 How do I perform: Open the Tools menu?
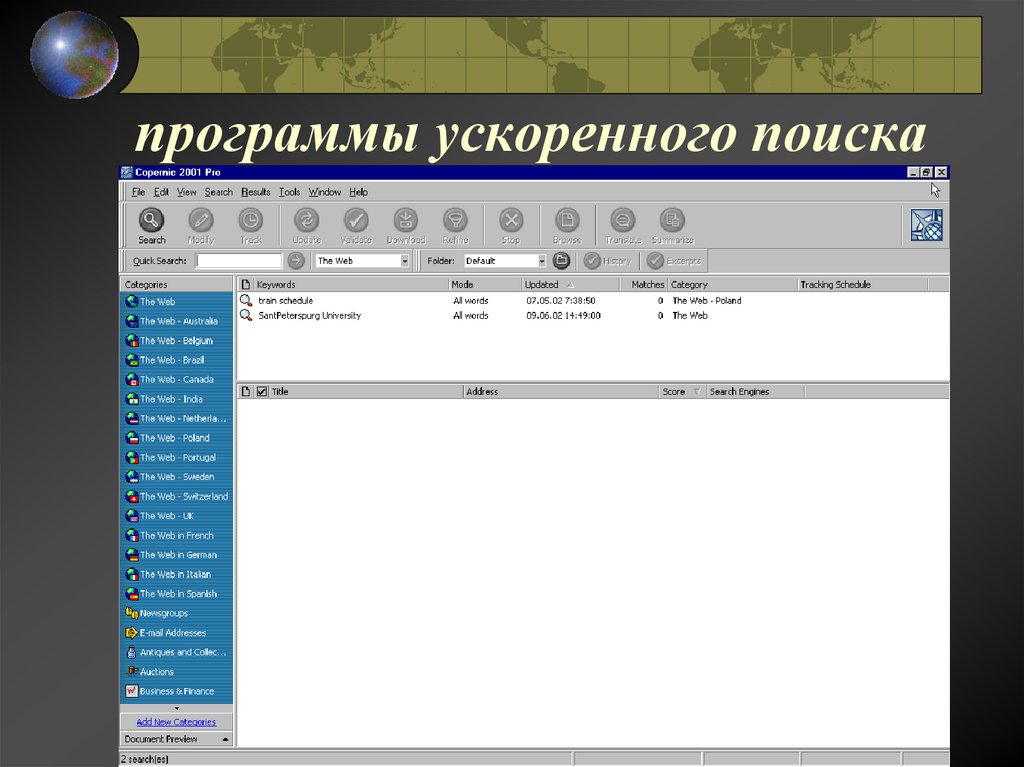289,191
